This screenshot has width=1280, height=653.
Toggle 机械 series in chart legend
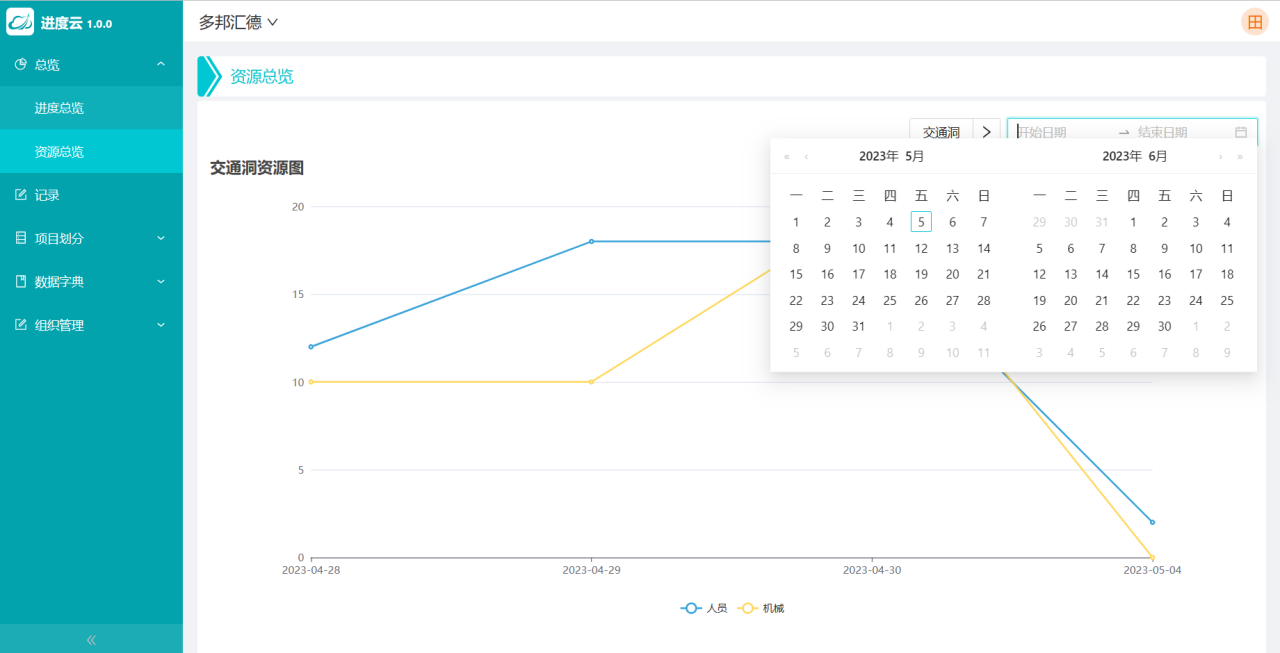761,608
